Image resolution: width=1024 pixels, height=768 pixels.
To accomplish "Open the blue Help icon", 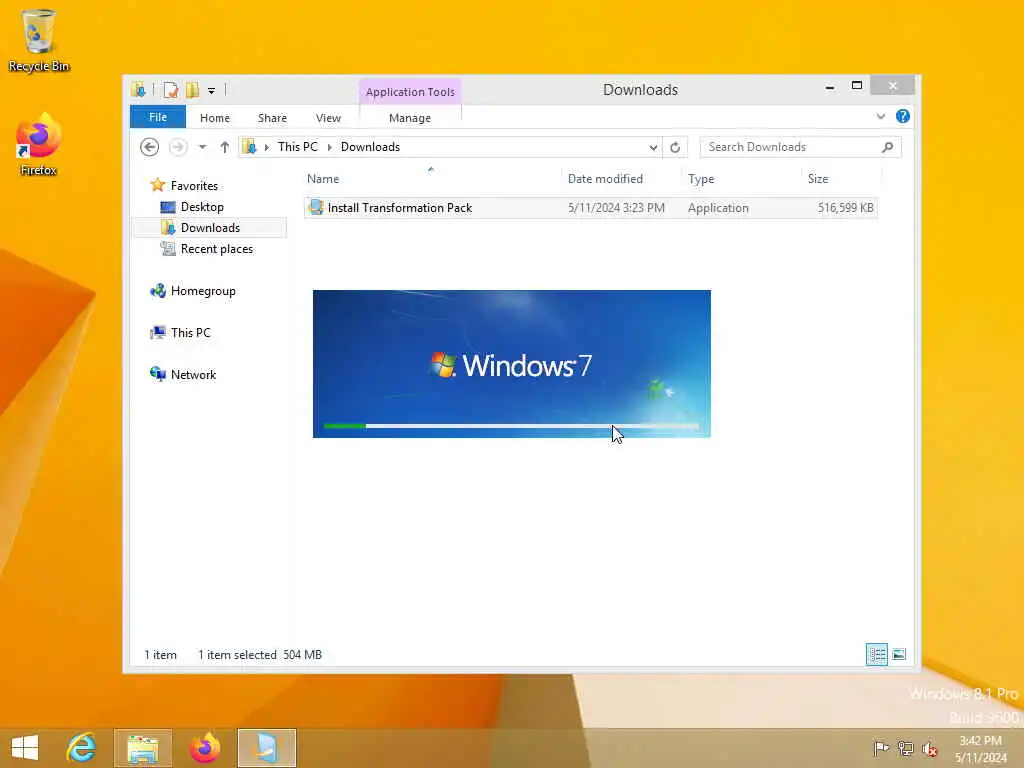I will 903,116.
